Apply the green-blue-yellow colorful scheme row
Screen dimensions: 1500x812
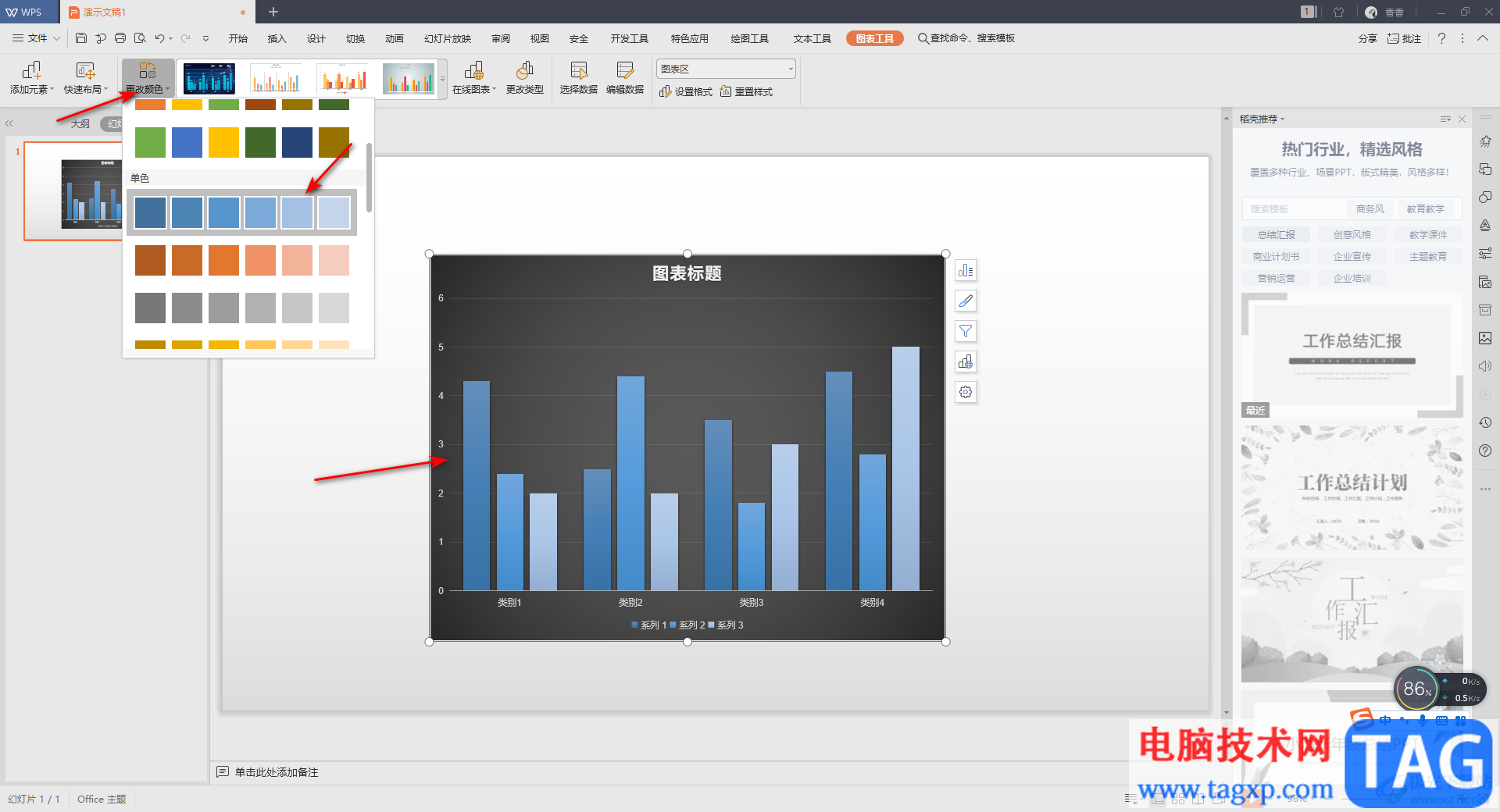pyautogui.click(x=242, y=142)
